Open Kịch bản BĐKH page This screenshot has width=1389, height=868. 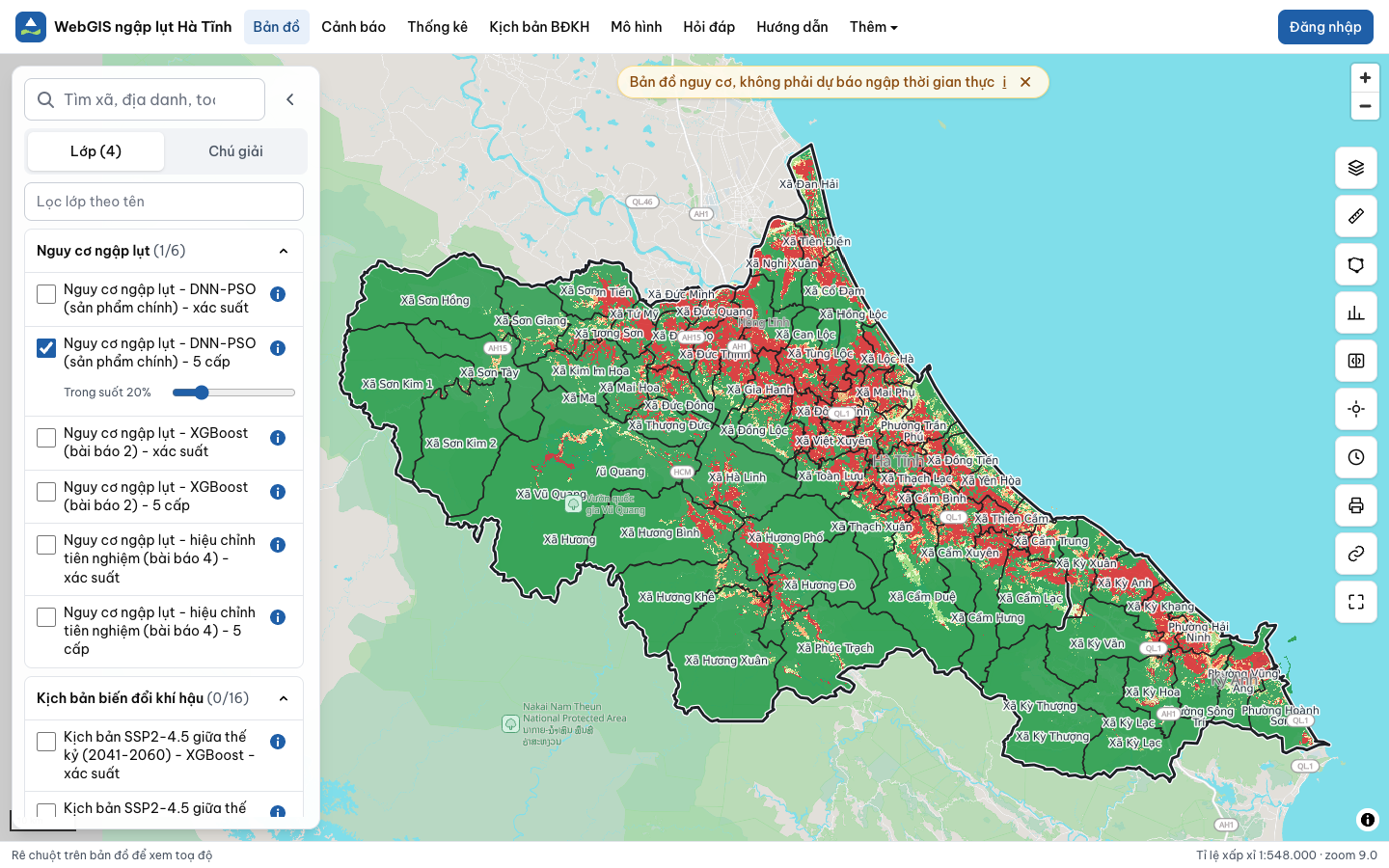point(539,27)
